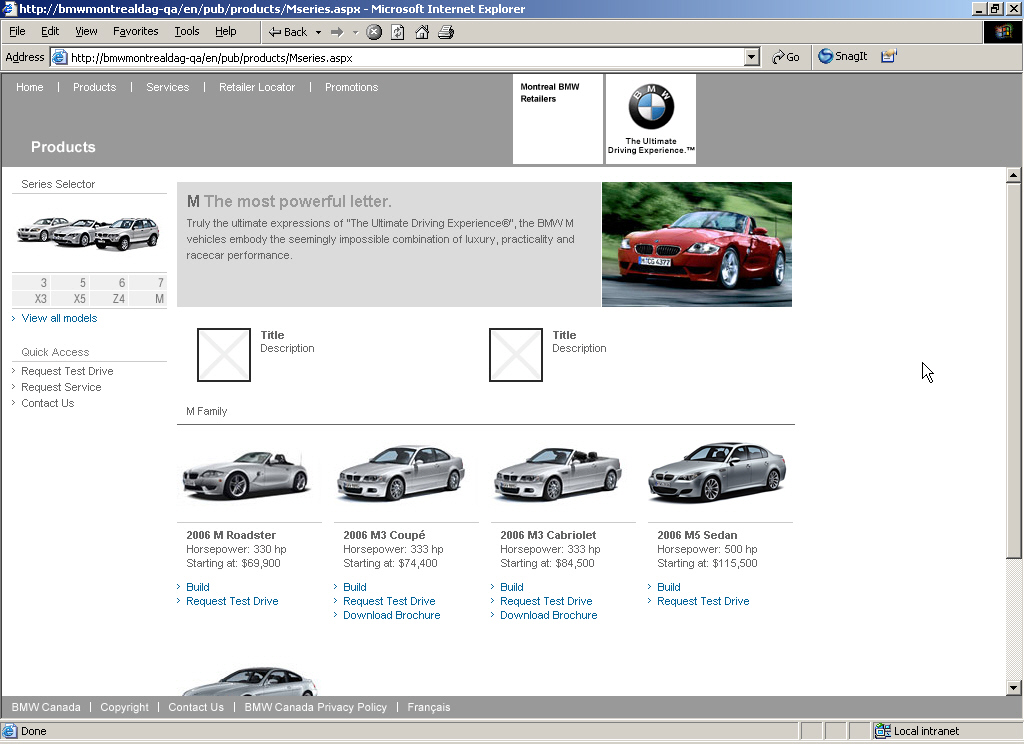Image resolution: width=1024 pixels, height=744 pixels.
Task: Click the vertical scrollbar thumb
Action: [x=1013, y=370]
